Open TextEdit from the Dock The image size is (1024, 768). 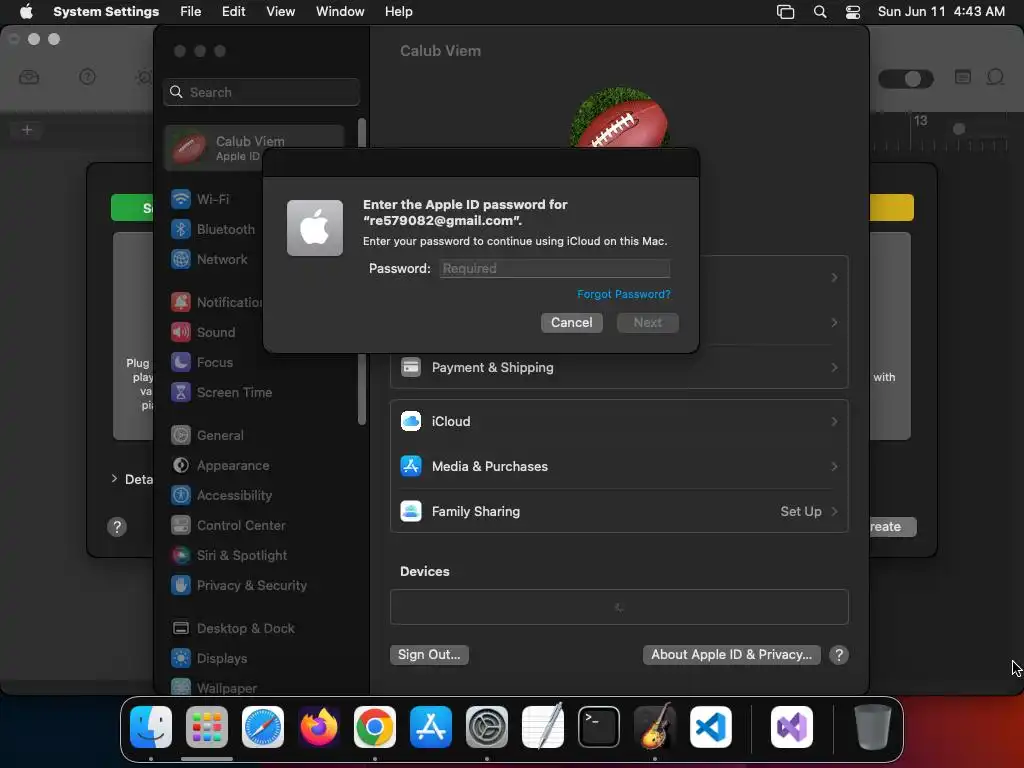click(x=543, y=727)
